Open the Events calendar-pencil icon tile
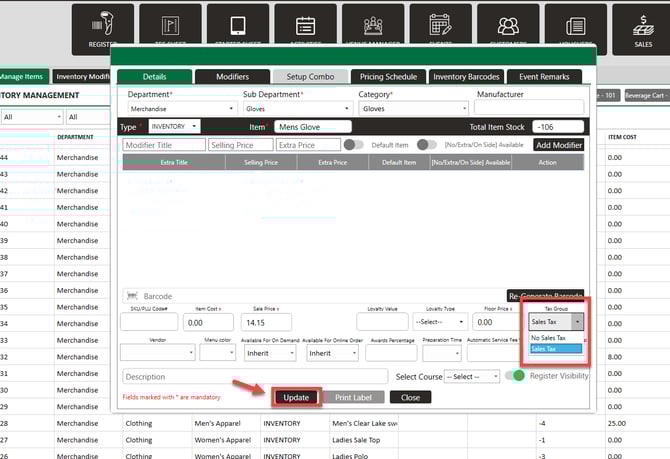 [x=441, y=29]
